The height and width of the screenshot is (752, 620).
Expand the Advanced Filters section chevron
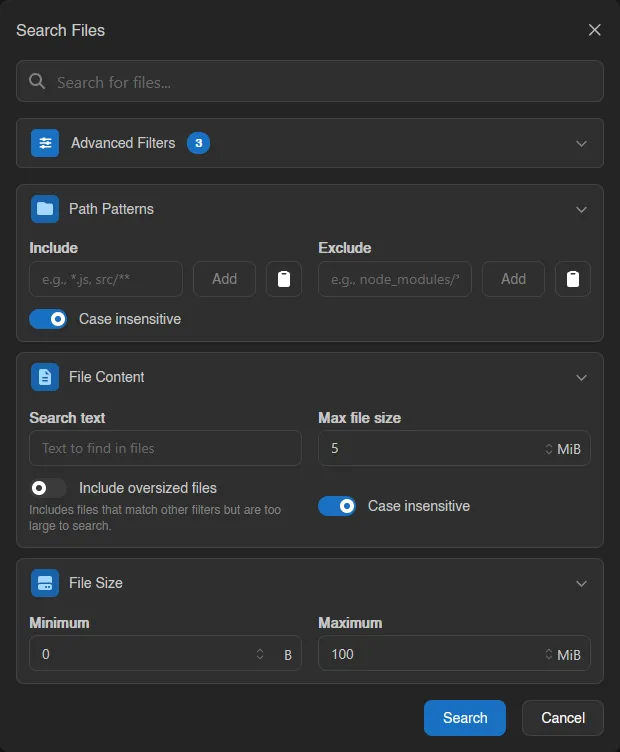point(581,143)
